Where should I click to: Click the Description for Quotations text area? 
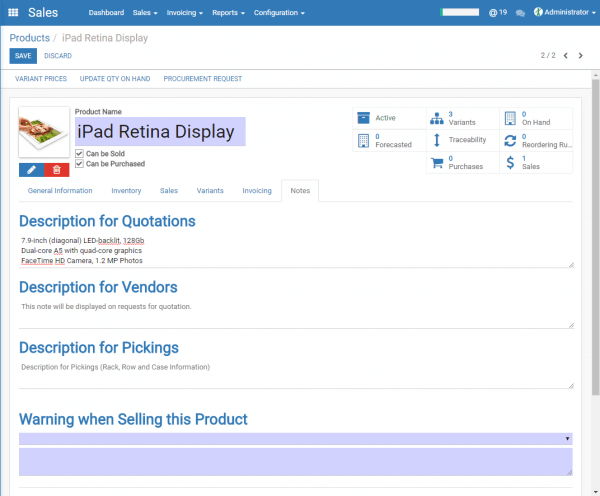click(296, 251)
